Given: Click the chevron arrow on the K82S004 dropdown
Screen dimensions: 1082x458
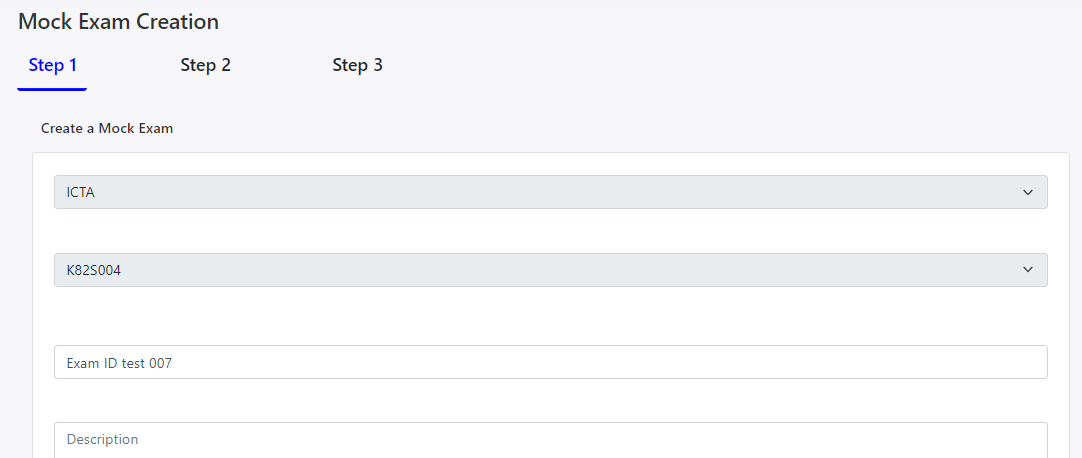Looking at the screenshot, I should coord(1028,270).
